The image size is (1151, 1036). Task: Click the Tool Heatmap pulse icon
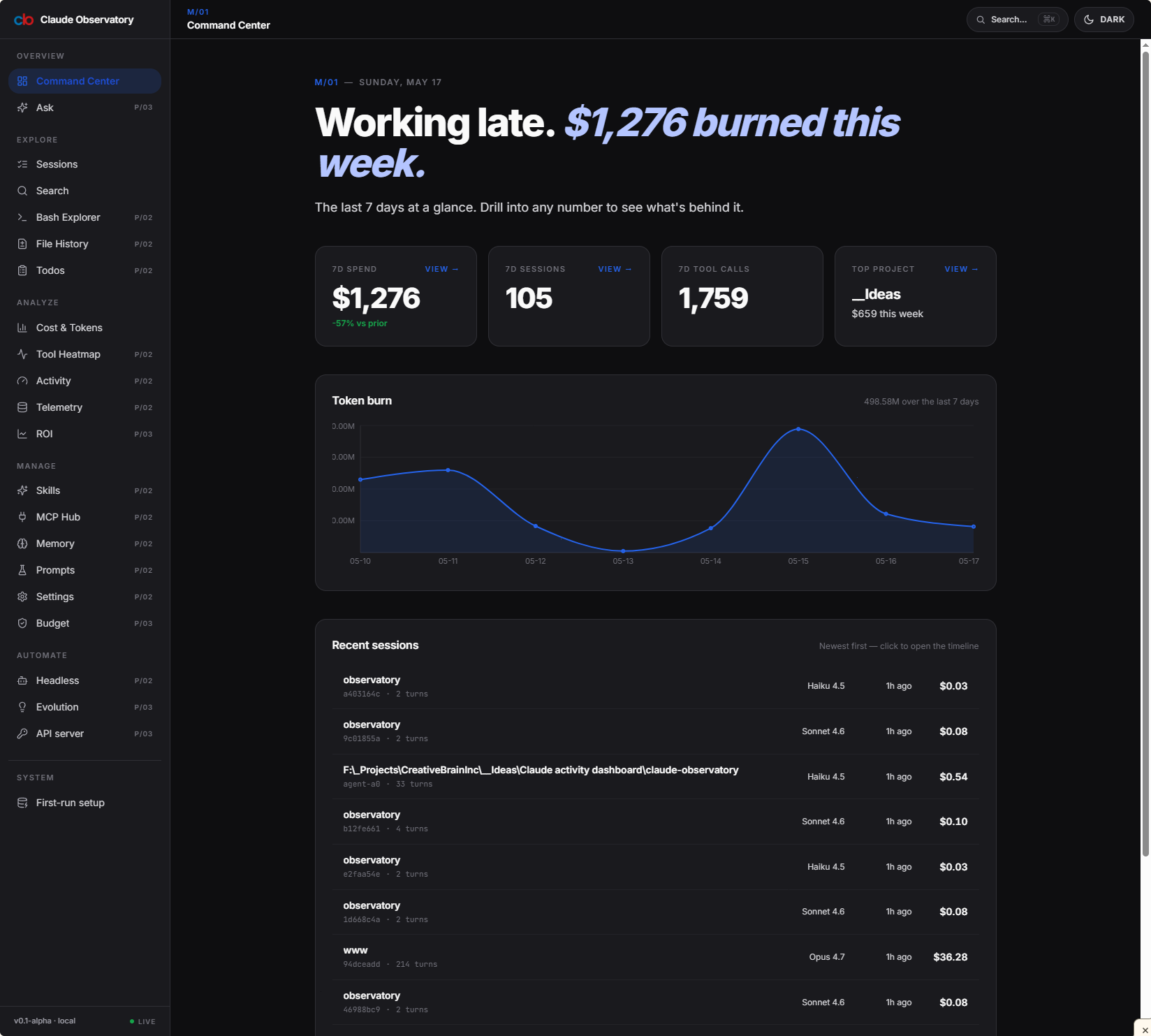tap(22, 354)
